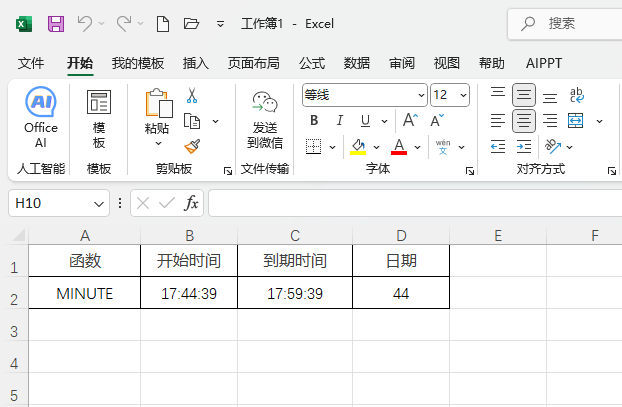Click the Save icon in title bar
Screen dimensions: 622x407
(56, 24)
